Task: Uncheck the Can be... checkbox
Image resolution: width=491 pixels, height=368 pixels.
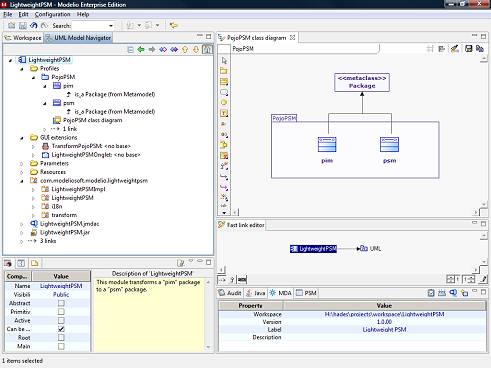Action: (x=61, y=329)
